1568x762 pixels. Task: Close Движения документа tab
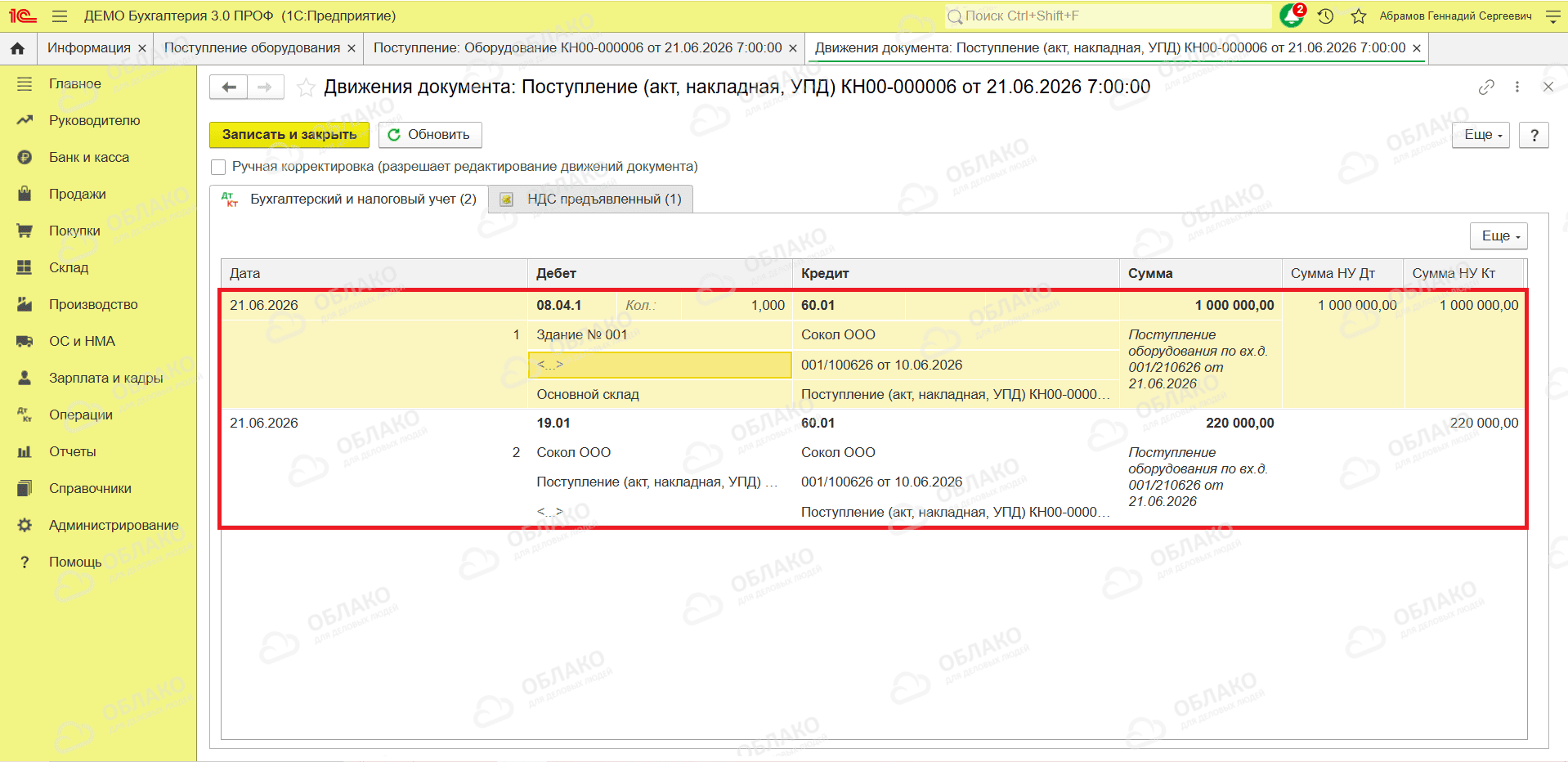(x=1417, y=48)
